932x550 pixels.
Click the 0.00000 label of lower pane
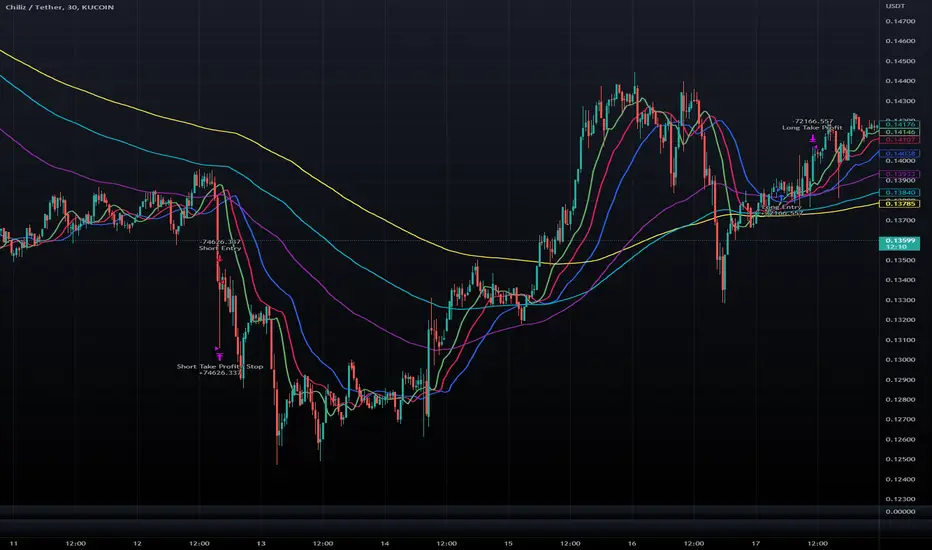click(900, 511)
